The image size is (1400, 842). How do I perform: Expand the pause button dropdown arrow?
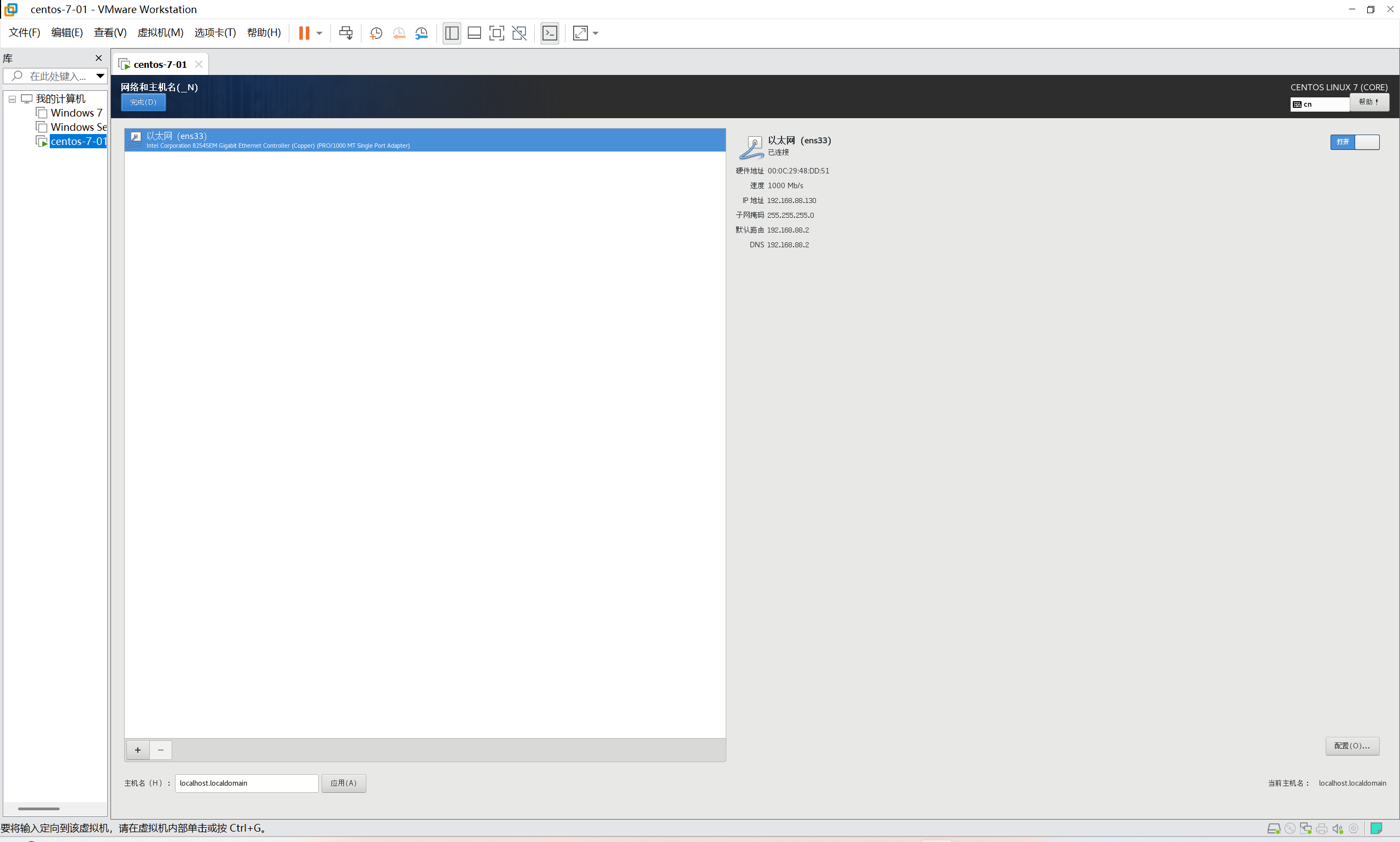tap(319, 33)
